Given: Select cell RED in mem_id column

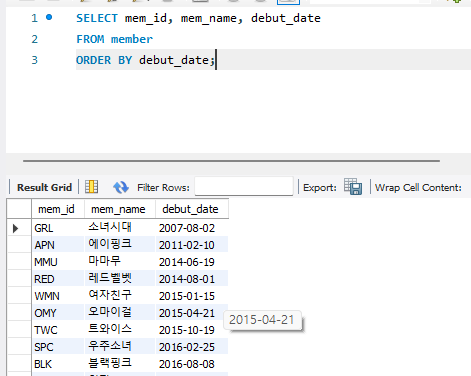Looking at the screenshot, I should coord(58,279).
